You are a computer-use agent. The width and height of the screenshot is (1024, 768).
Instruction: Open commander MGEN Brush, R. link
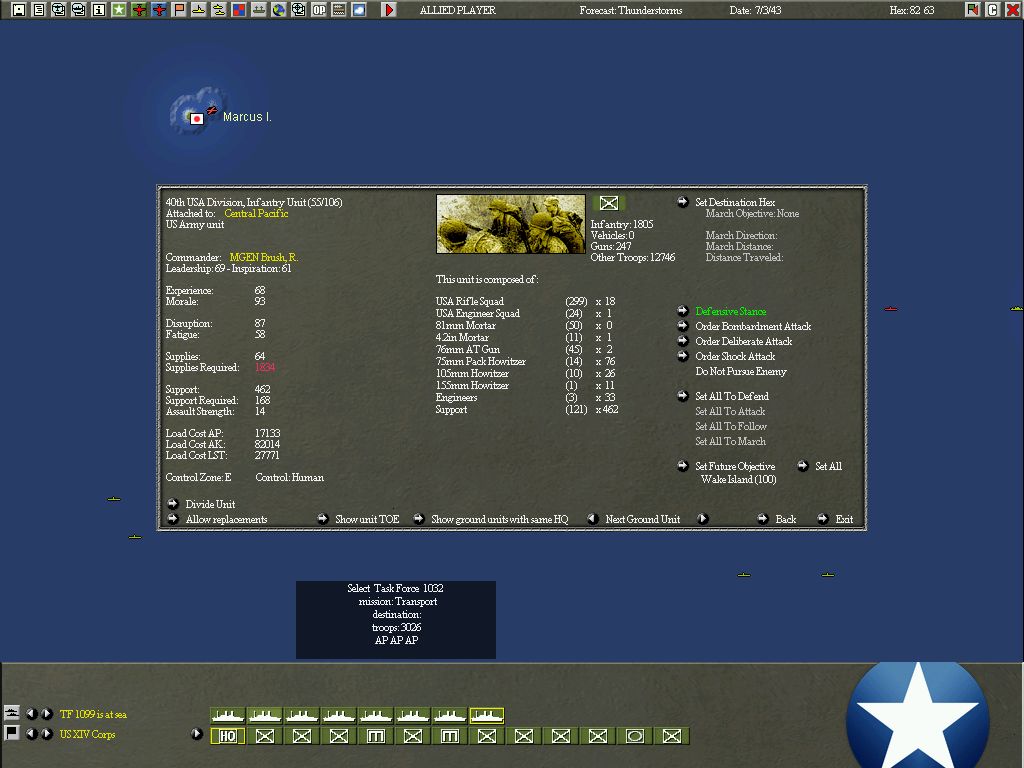click(x=264, y=257)
